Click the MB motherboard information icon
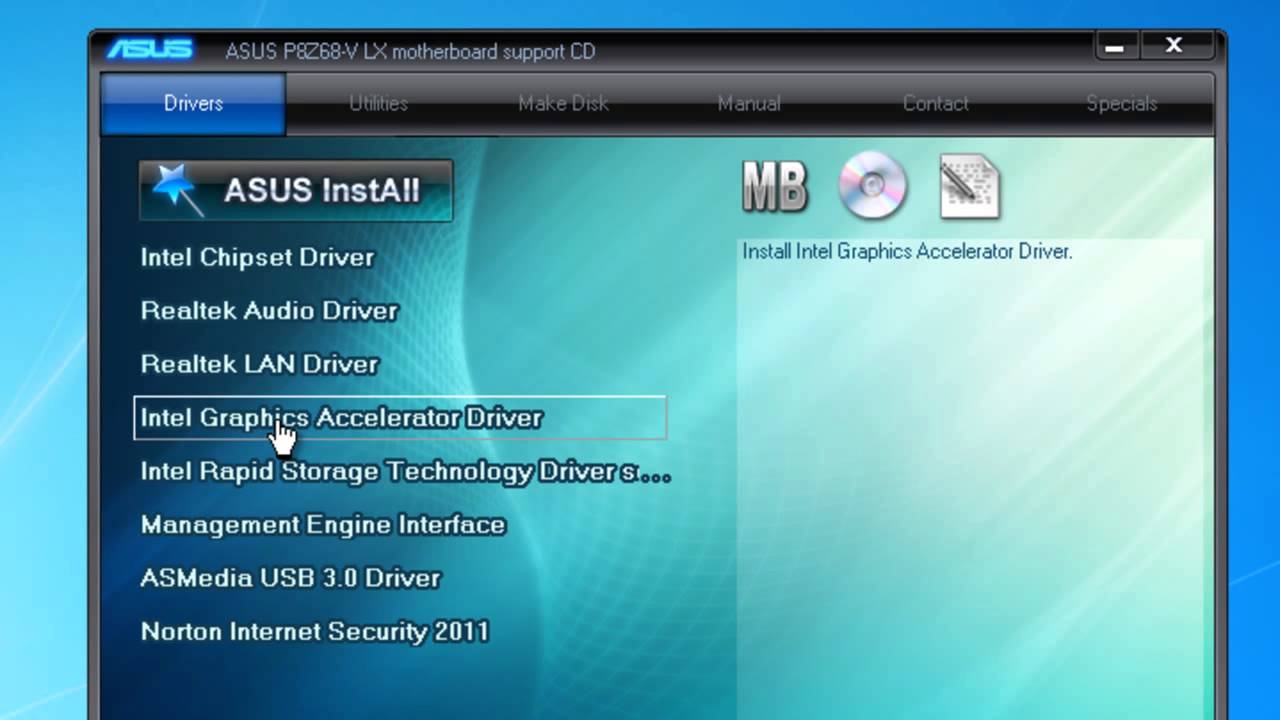 pyautogui.click(x=774, y=187)
